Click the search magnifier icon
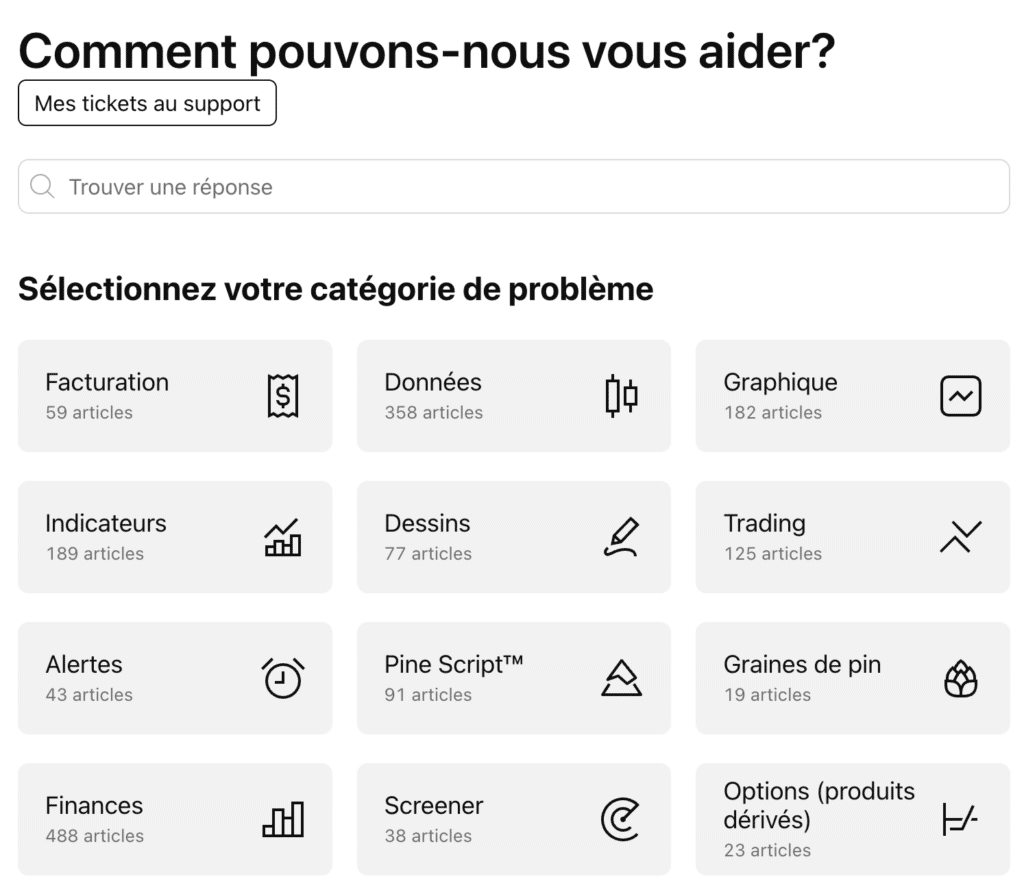The width and height of the screenshot is (1024, 892). [x=42, y=187]
